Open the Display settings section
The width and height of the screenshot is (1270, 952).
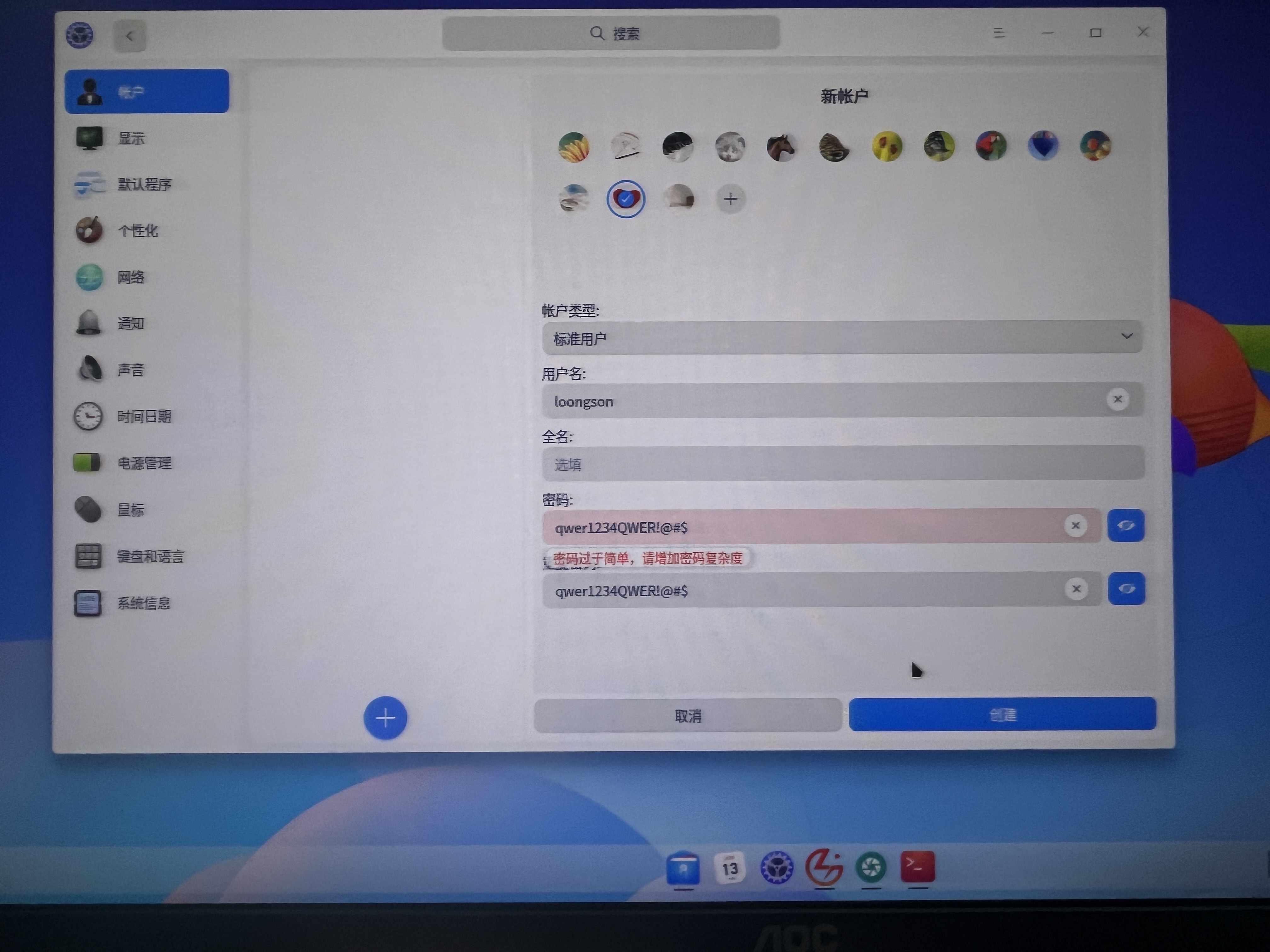131,138
